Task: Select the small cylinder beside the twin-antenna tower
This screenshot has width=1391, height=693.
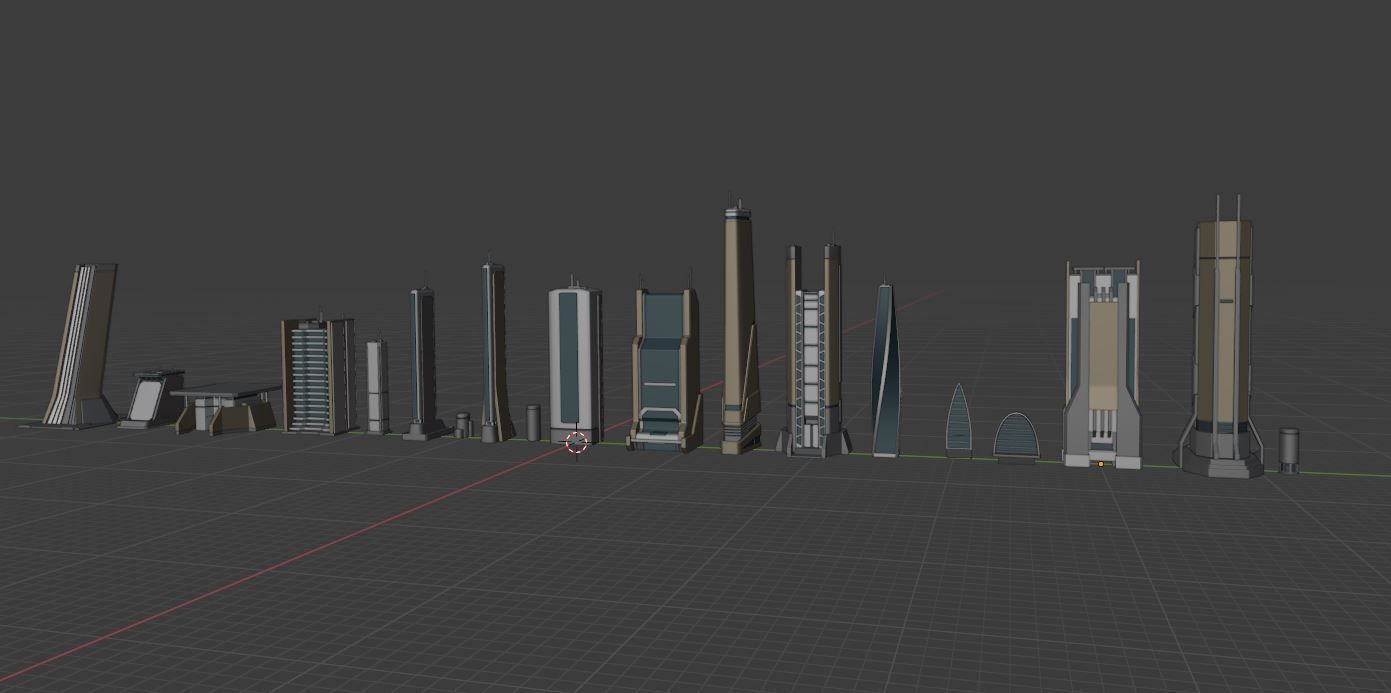Action: 1289,450
